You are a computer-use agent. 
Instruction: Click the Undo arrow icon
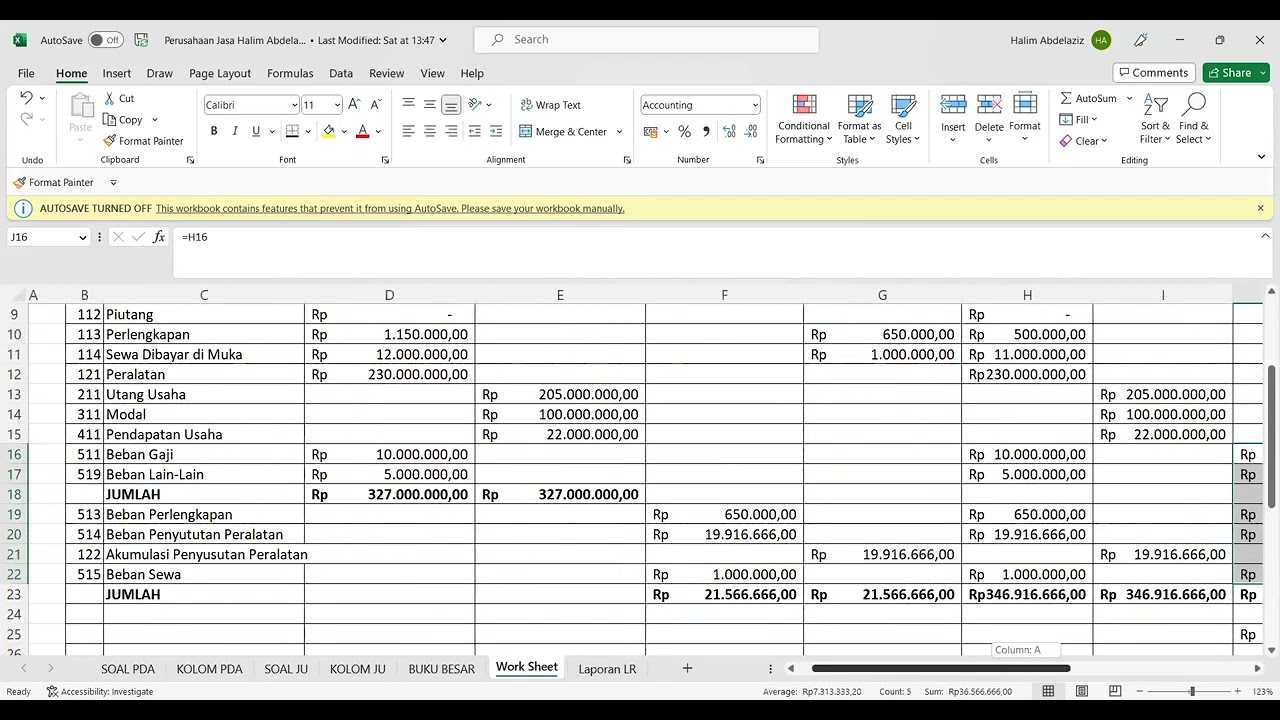pyautogui.click(x=26, y=98)
